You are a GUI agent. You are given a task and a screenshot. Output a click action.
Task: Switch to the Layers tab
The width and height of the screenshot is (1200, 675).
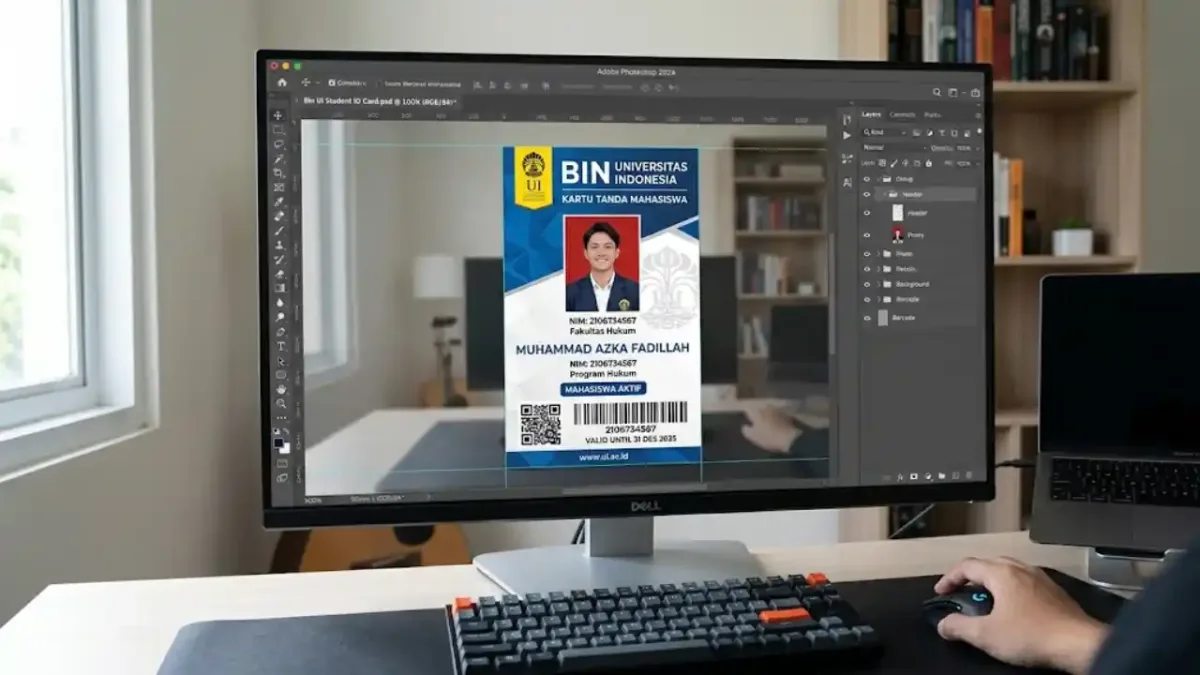tap(871, 114)
